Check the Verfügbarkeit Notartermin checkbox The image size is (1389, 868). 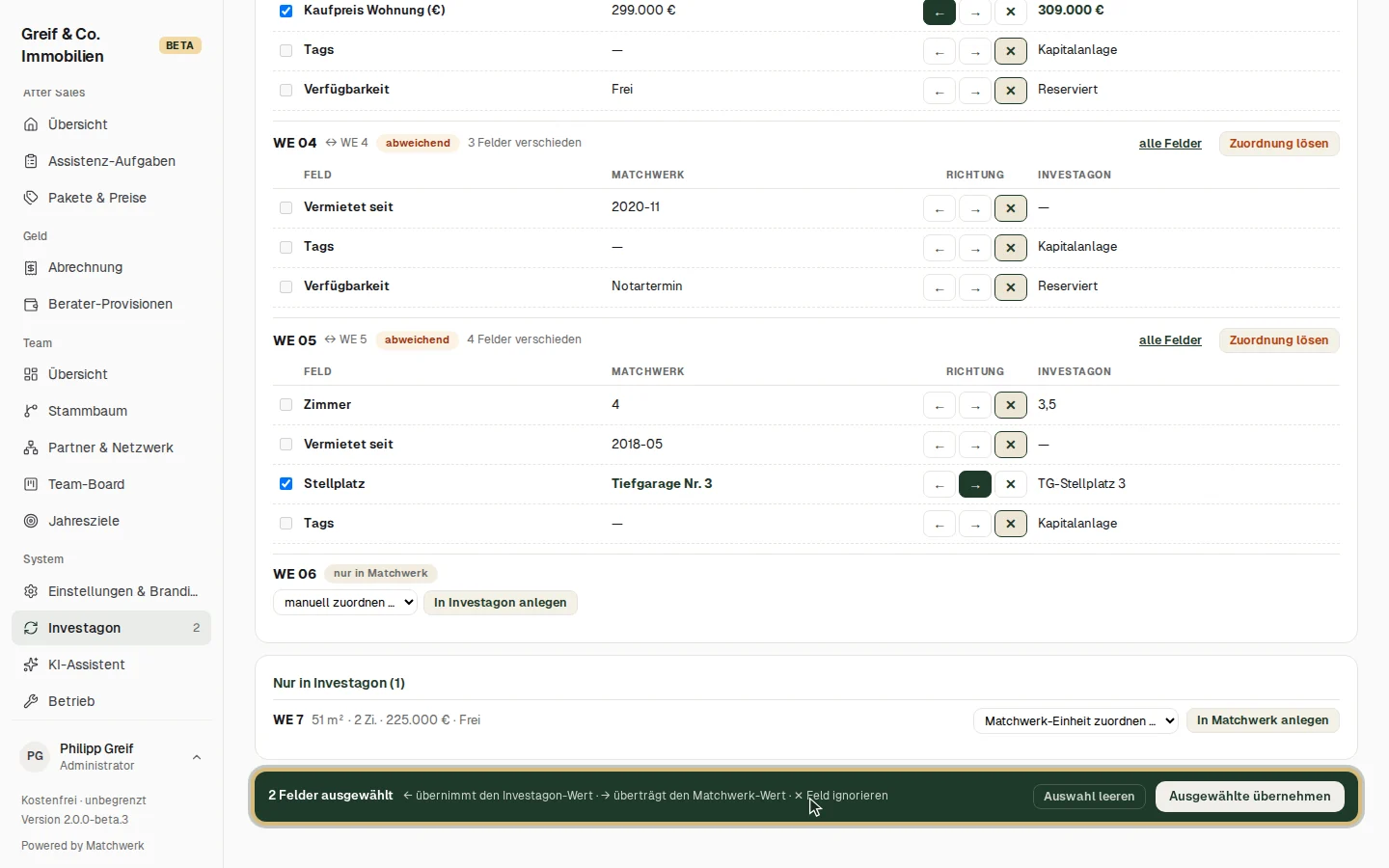pyautogui.click(x=286, y=286)
